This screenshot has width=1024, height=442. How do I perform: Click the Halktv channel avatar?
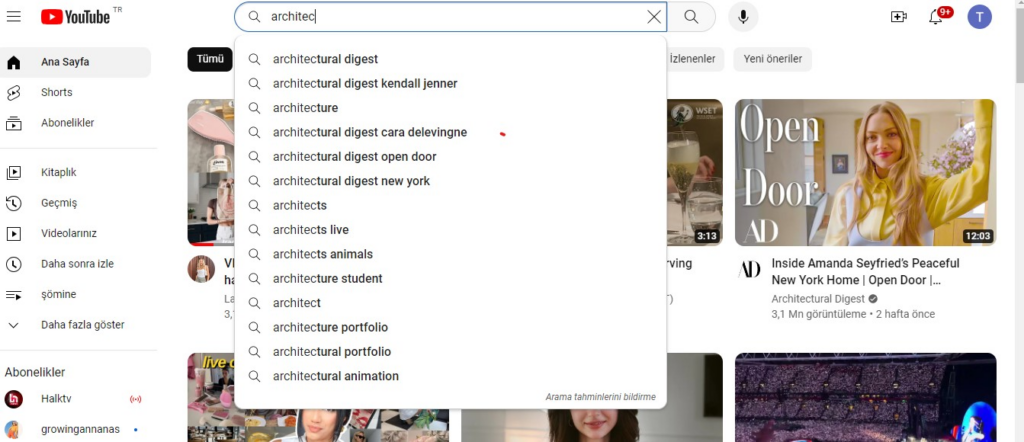pos(14,399)
